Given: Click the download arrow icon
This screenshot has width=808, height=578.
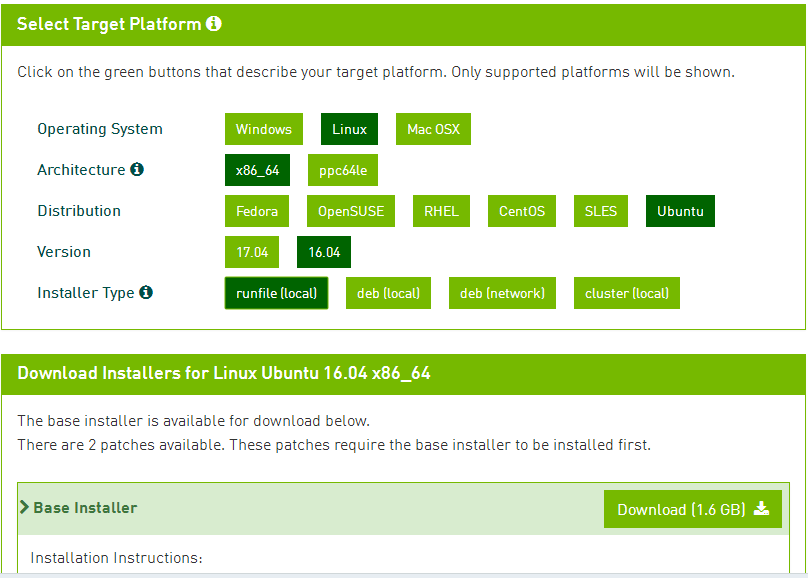Looking at the screenshot, I should click(762, 509).
